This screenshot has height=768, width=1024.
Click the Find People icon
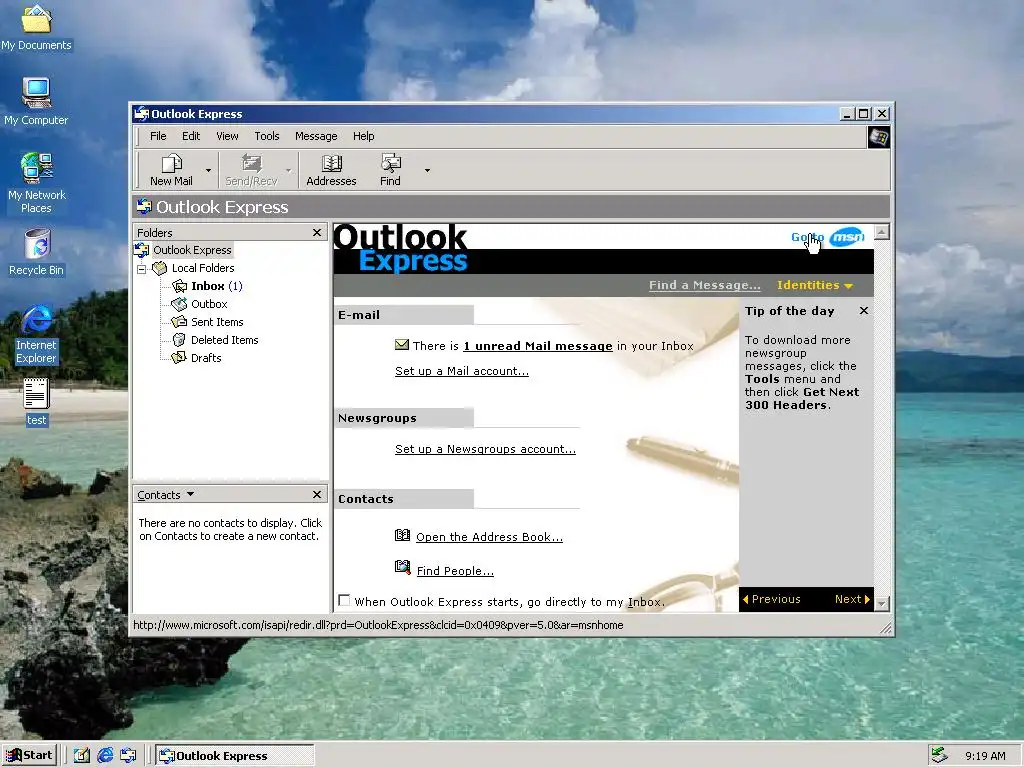pos(402,567)
